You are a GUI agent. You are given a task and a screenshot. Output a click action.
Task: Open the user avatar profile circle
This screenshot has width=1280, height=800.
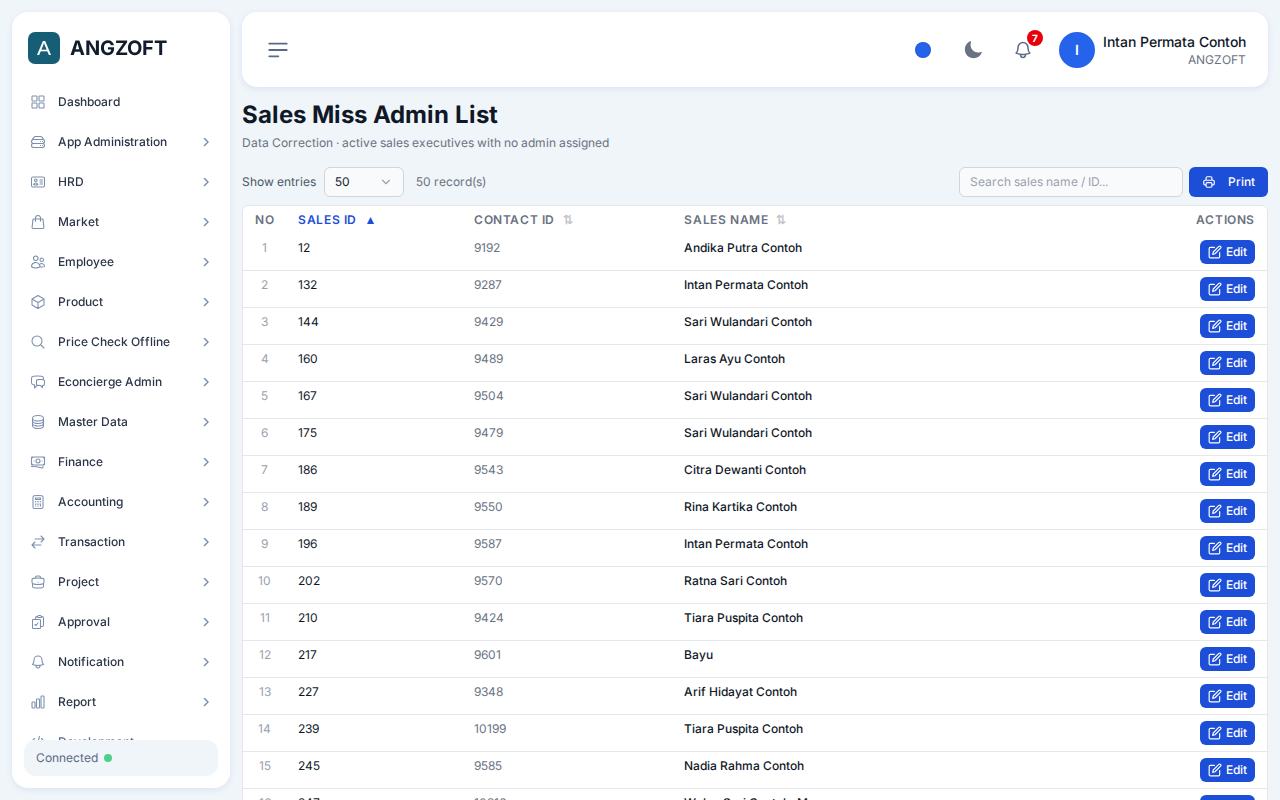[x=1077, y=50]
